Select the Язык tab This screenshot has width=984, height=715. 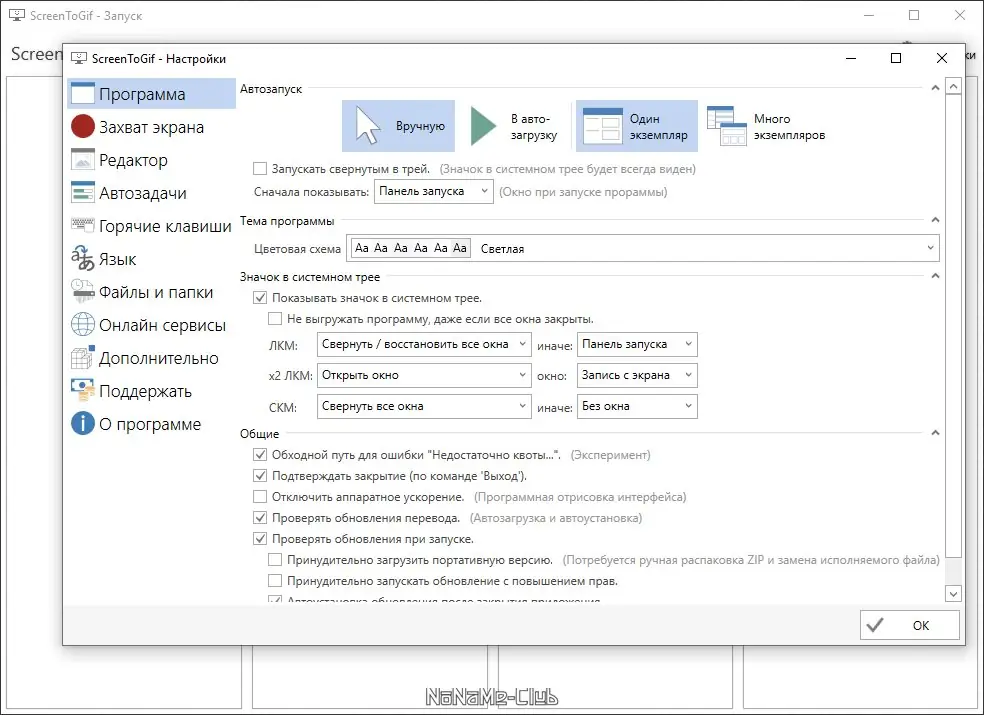pyautogui.click(x=151, y=259)
